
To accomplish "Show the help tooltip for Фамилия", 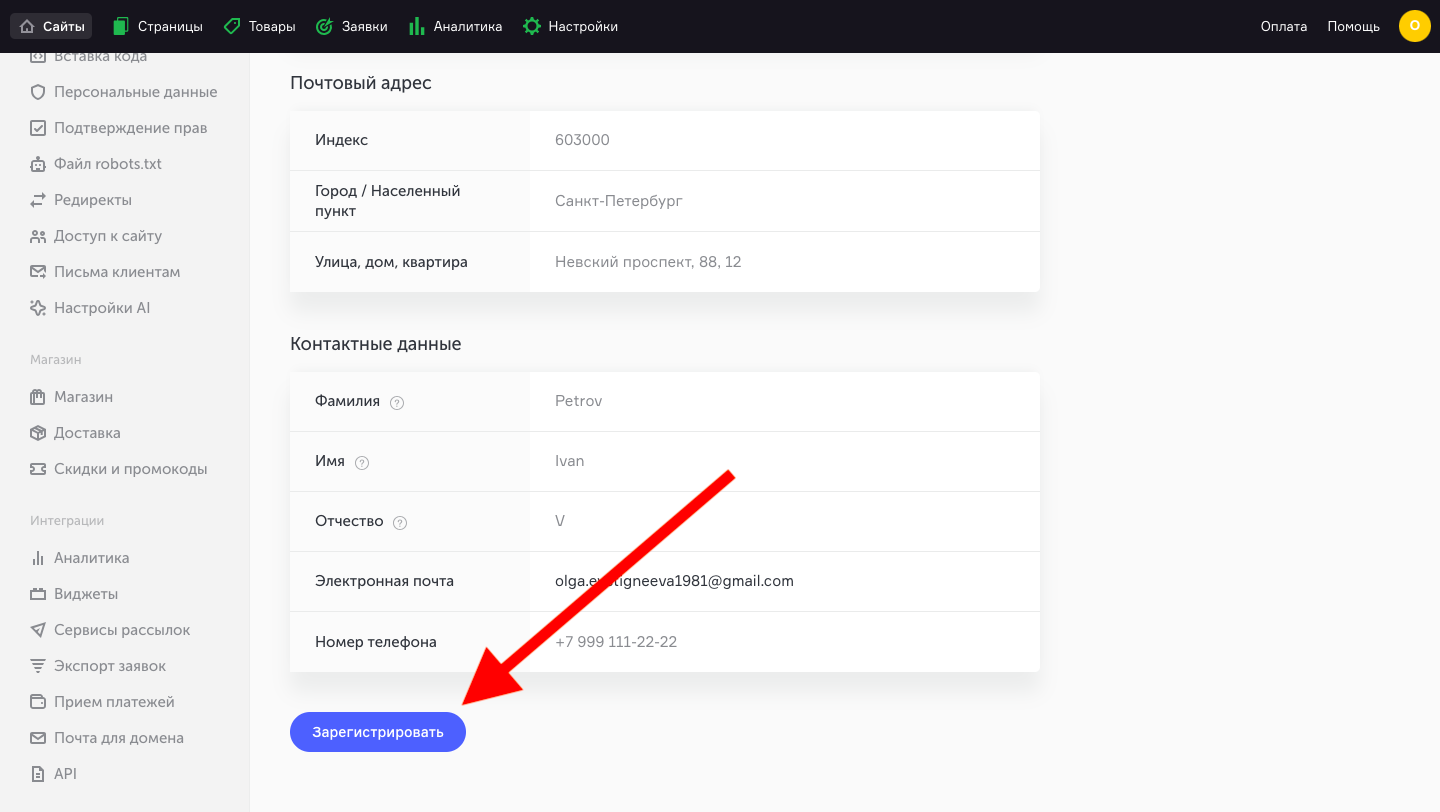I will click(397, 403).
